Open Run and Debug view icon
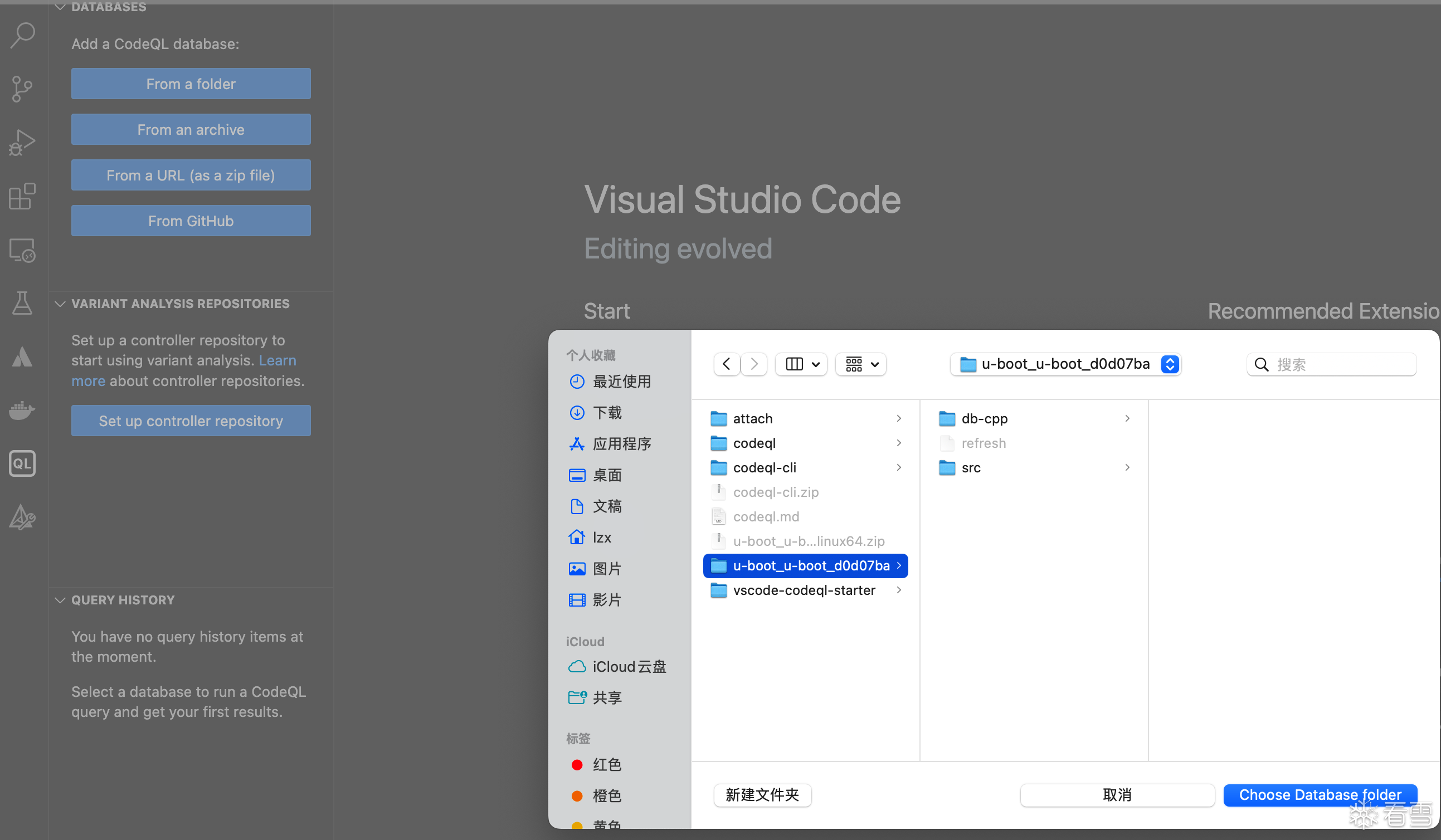The width and height of the screenshot is (1441, 840). pos(22,142)
